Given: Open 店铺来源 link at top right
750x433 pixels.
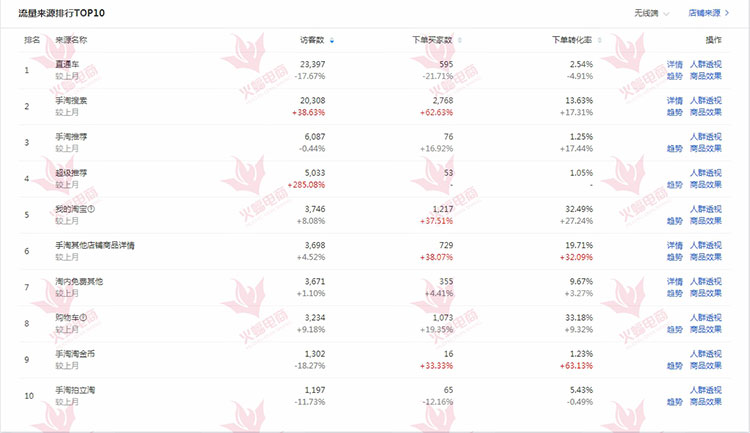Looking at the screenshot, I should pyautogui.click(x=708, y=13).
